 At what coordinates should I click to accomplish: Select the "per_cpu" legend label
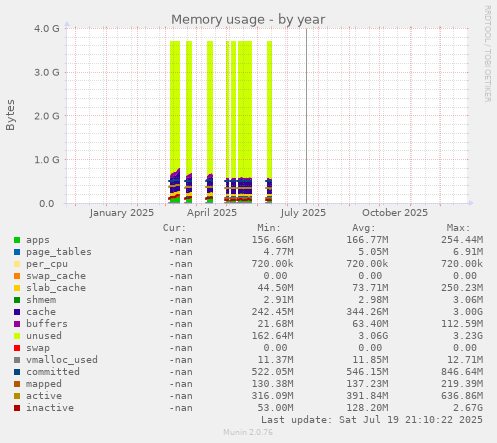[x=47, y=264]
